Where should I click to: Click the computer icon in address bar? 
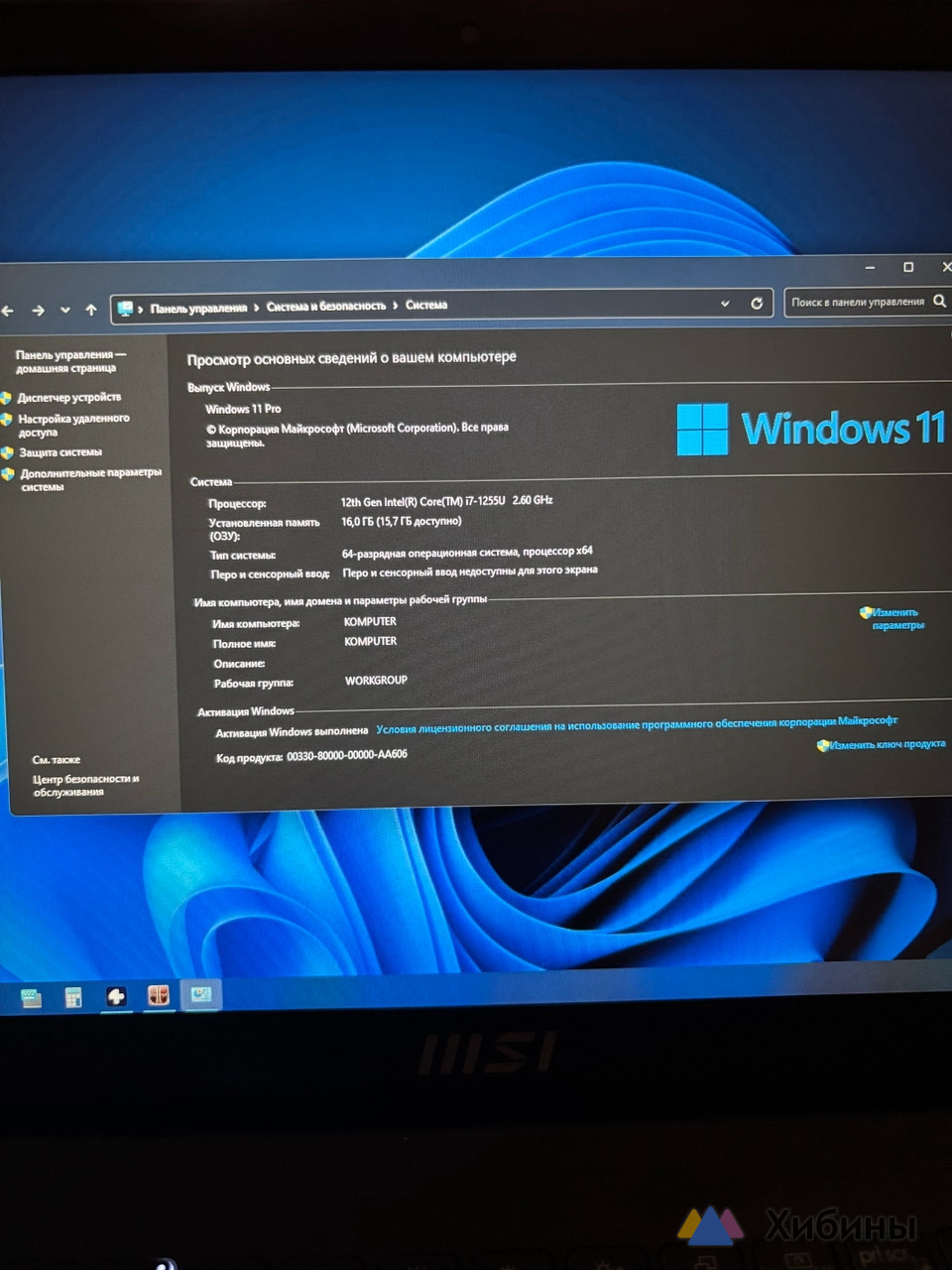pyautogui.click(x=125, y=309)
